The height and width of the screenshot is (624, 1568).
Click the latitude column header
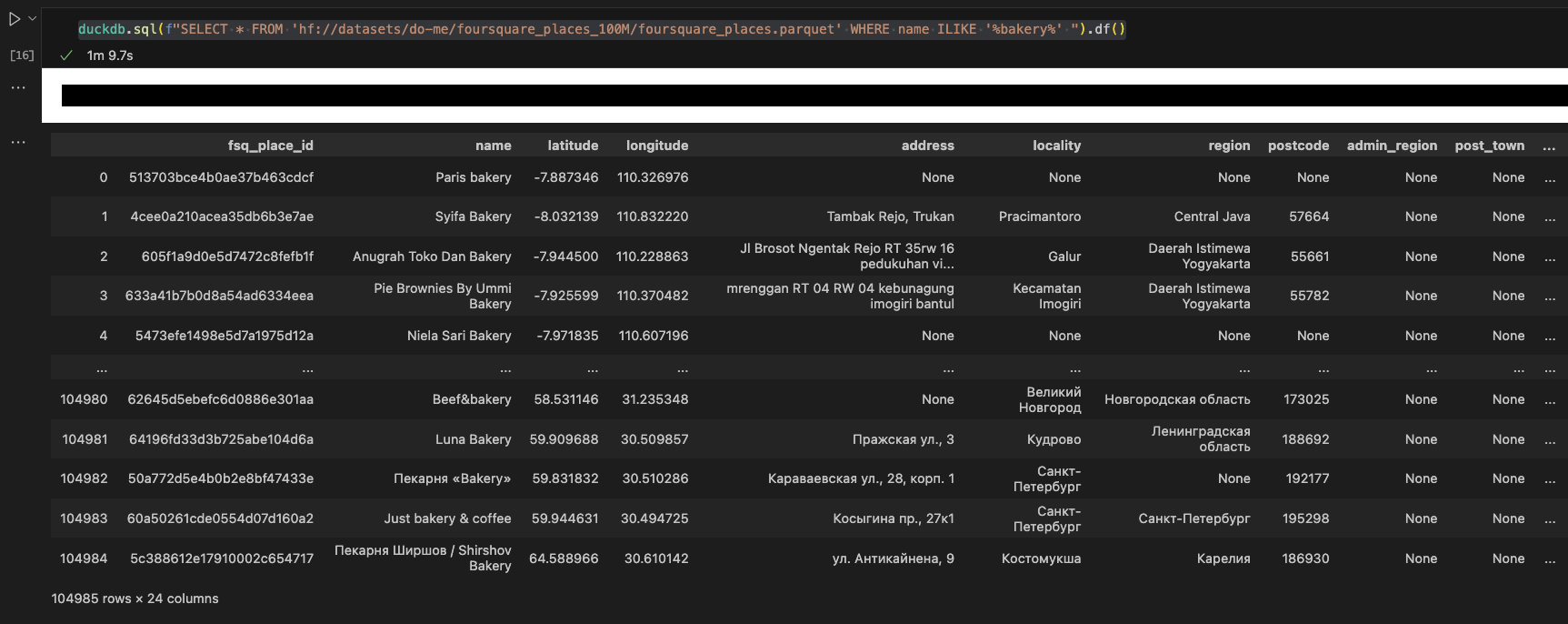click(x=573, y=146)
